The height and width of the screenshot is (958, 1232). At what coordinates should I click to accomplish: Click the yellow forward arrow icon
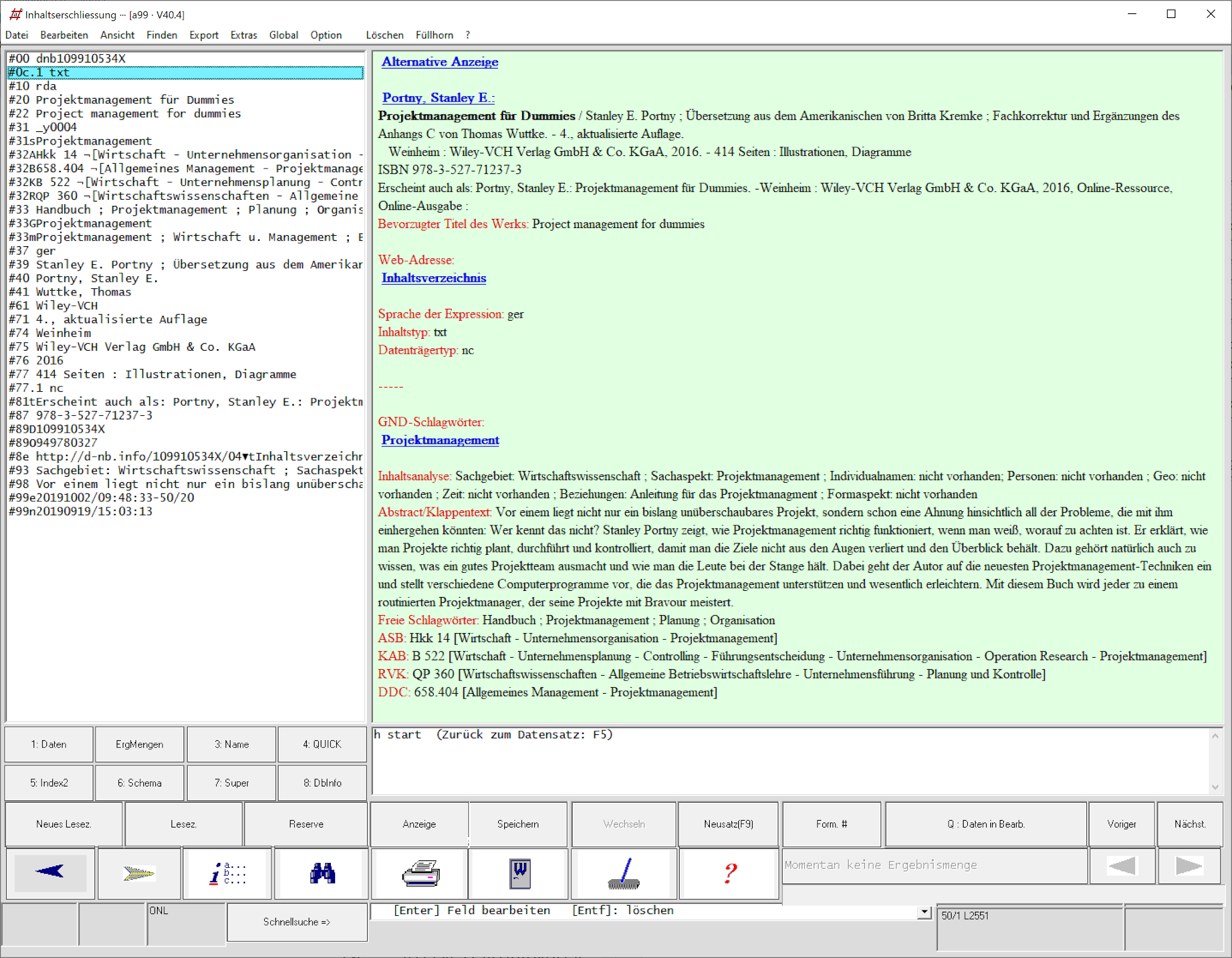point(139,873)
